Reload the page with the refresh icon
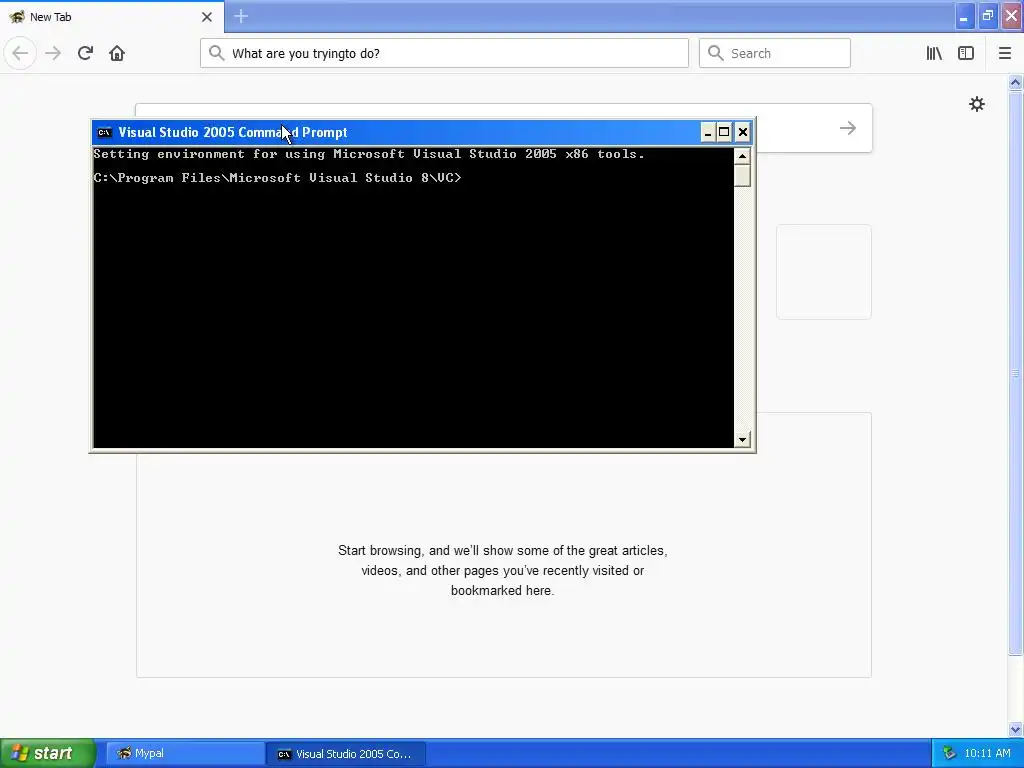Image resolution: width=1024 pixels, height=768 pixels. (85, 53)
